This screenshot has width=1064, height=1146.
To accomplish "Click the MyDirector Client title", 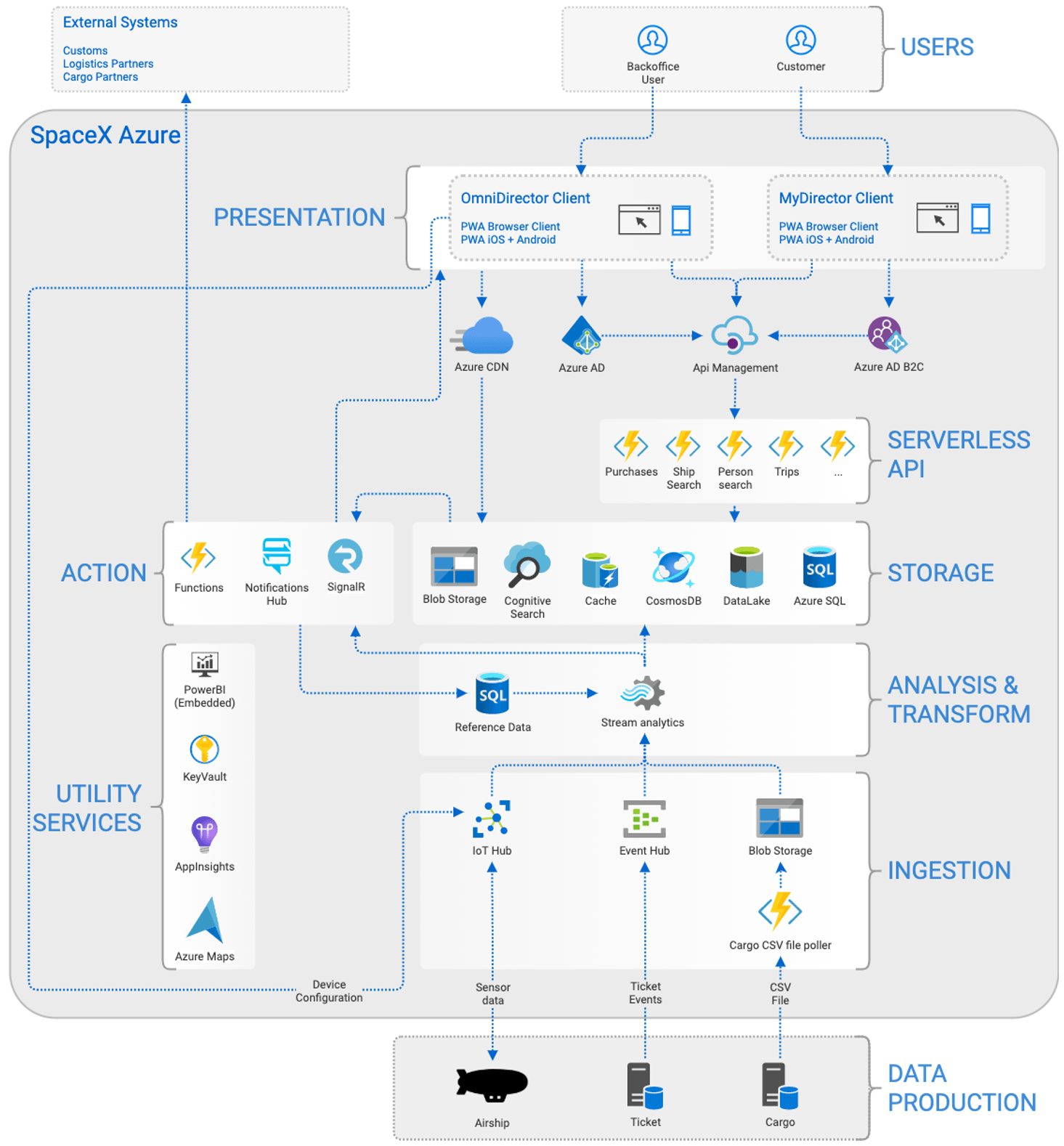I will pyautogui.click(x=836, y=198).
